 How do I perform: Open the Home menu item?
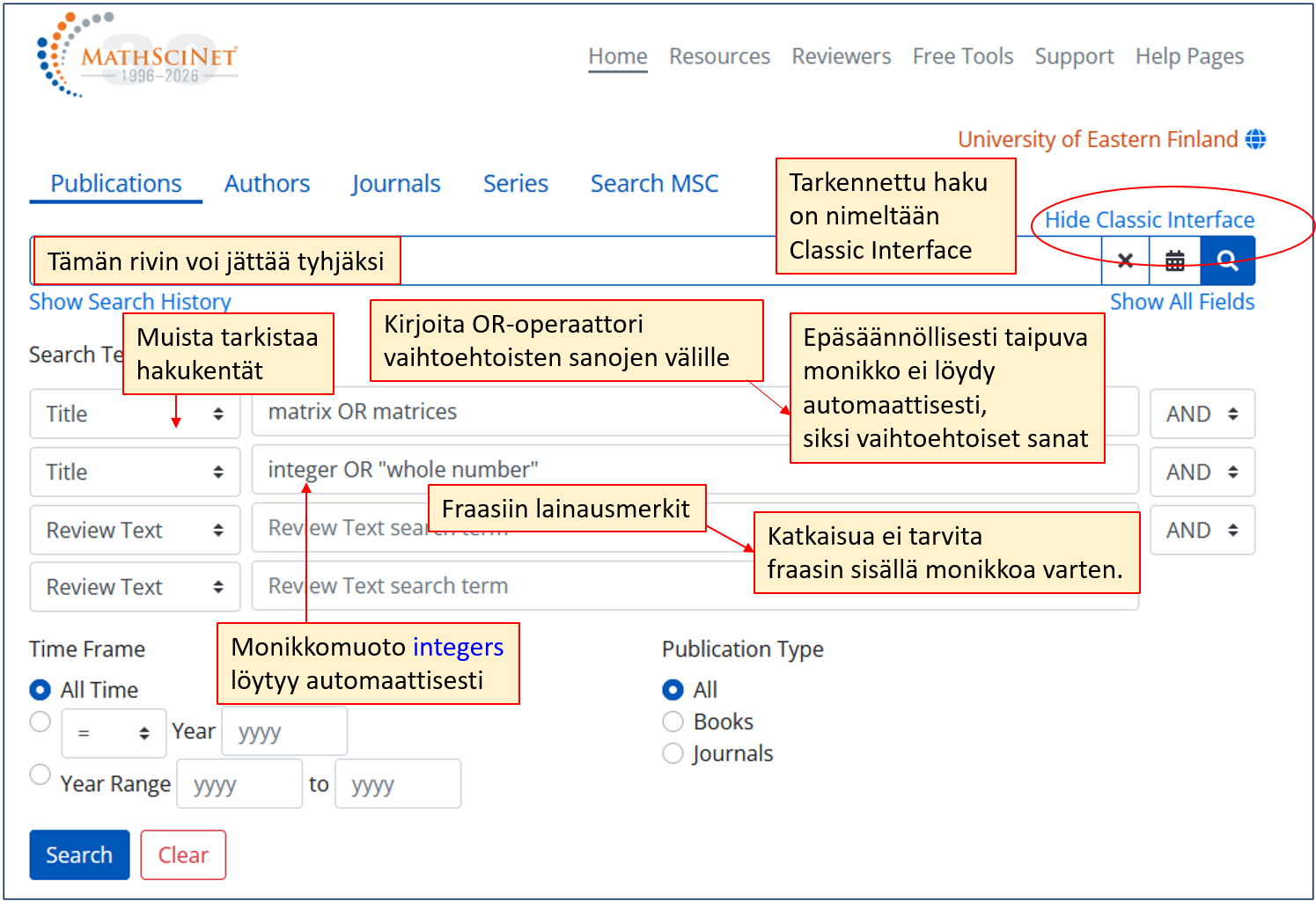[618, 56]
